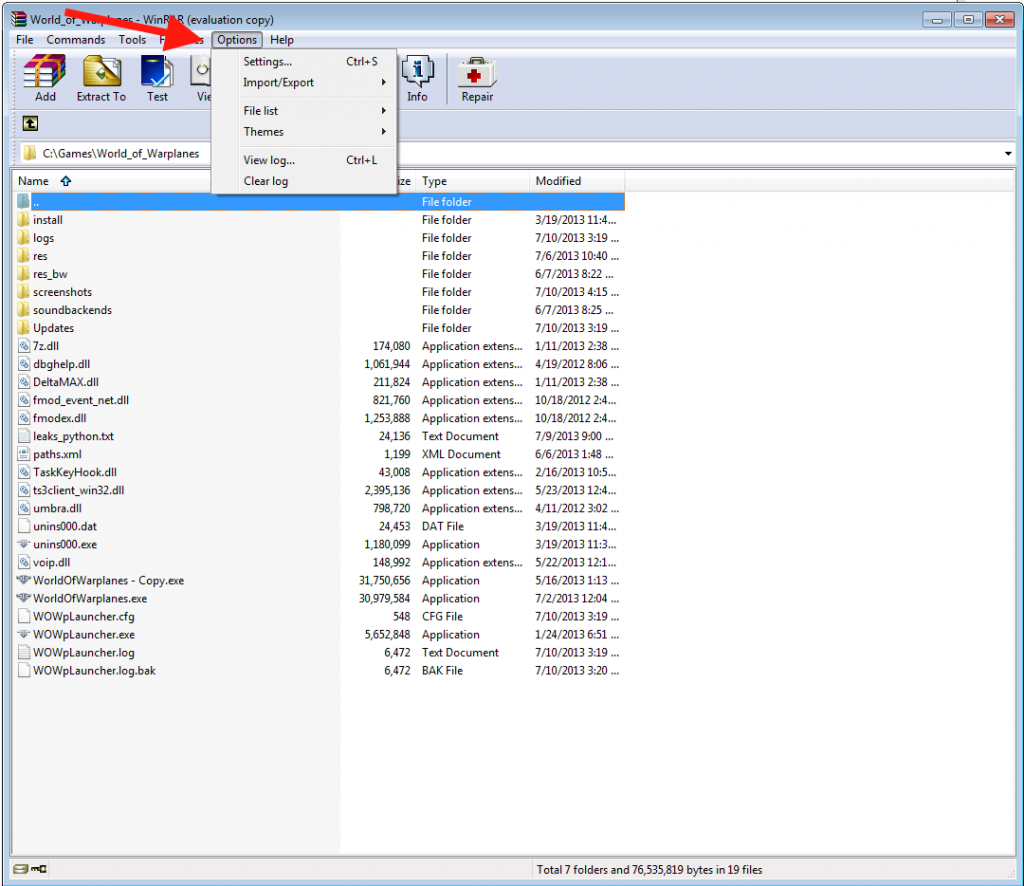1024x886 pixels.
Task: Click the soundbackends folder icon
Action: coord(24,309)
